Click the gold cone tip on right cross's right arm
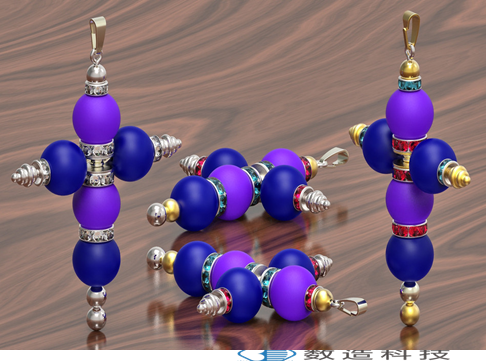This screenshot has height=361, width=486. pyautogui.click(x=459, y=175)
